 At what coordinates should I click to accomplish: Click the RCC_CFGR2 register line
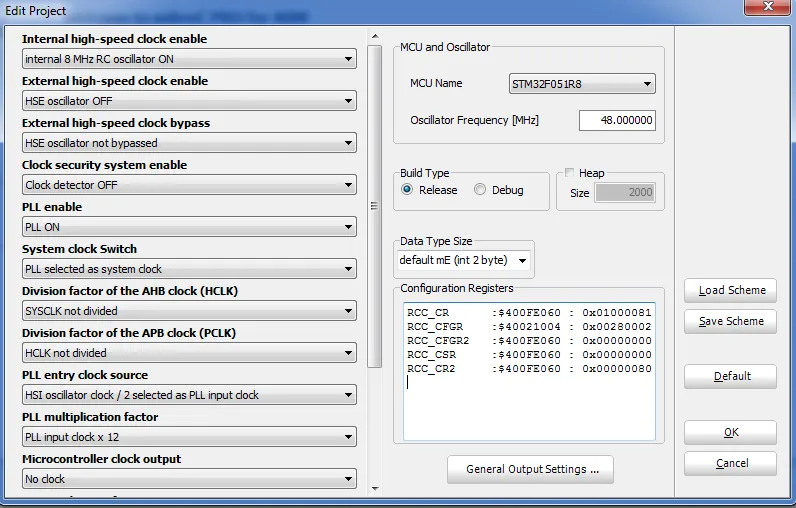click(529, 341)
